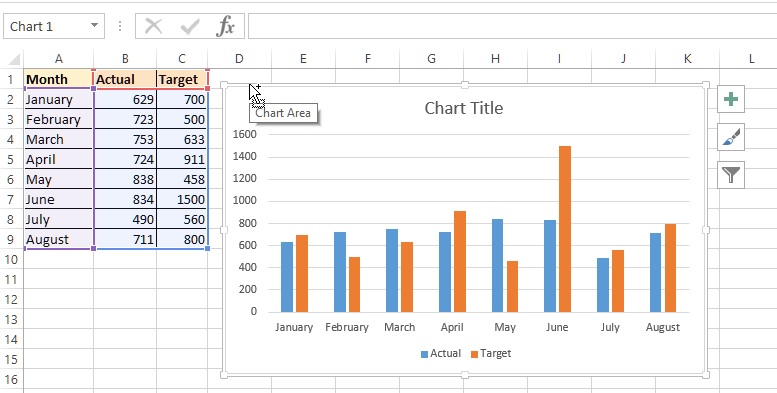Select the August cell in column A
Screen dimensions: 777x393
click(x=58, y=239)
